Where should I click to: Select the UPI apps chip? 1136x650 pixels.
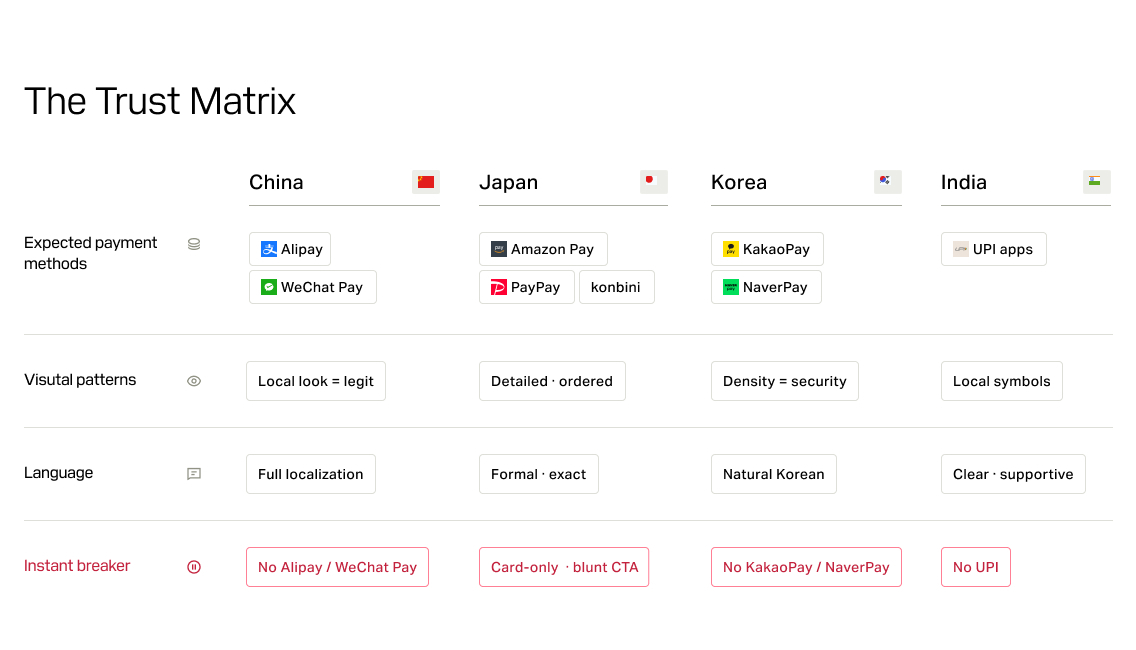(x=993, y=249)
